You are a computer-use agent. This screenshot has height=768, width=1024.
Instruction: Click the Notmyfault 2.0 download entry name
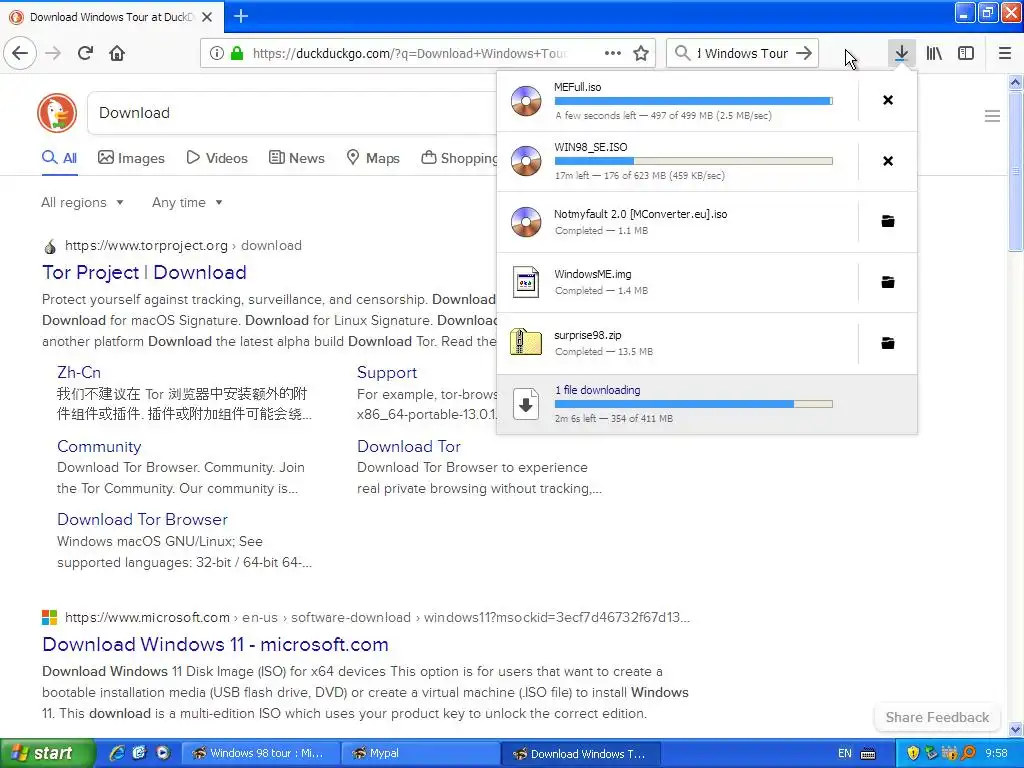click(x=641, y=214)
